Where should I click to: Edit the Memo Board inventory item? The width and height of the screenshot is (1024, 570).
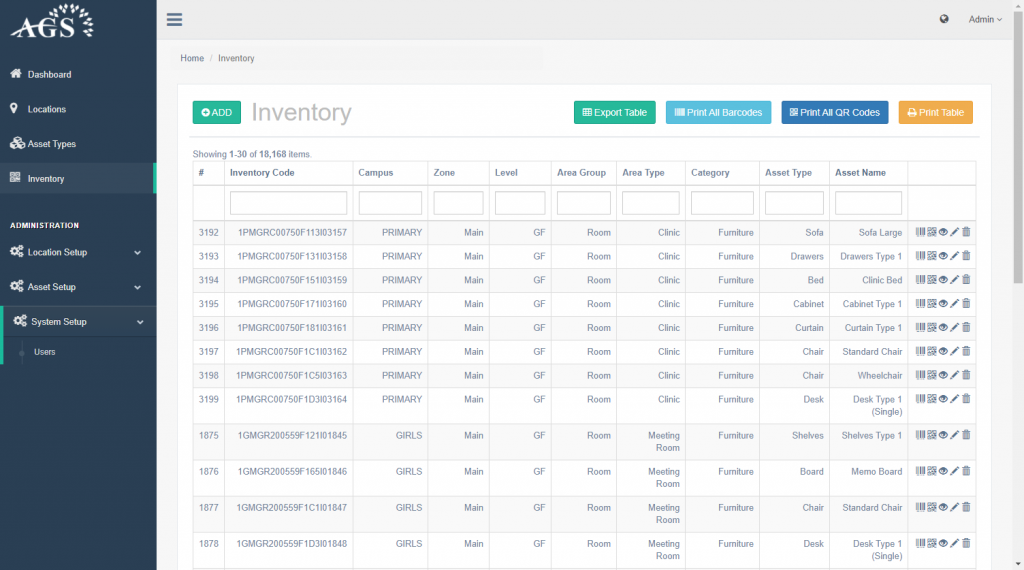pyautogui.click(x=954, y=471)
